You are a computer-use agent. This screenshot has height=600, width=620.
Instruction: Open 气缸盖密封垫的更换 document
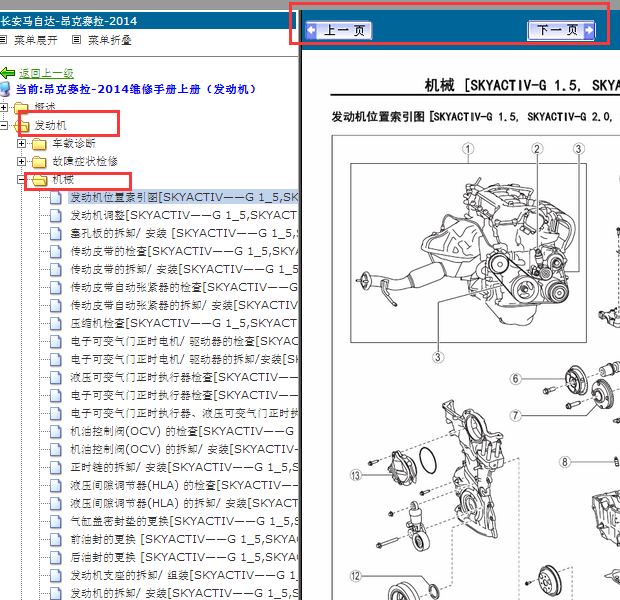tap(184, 521)
